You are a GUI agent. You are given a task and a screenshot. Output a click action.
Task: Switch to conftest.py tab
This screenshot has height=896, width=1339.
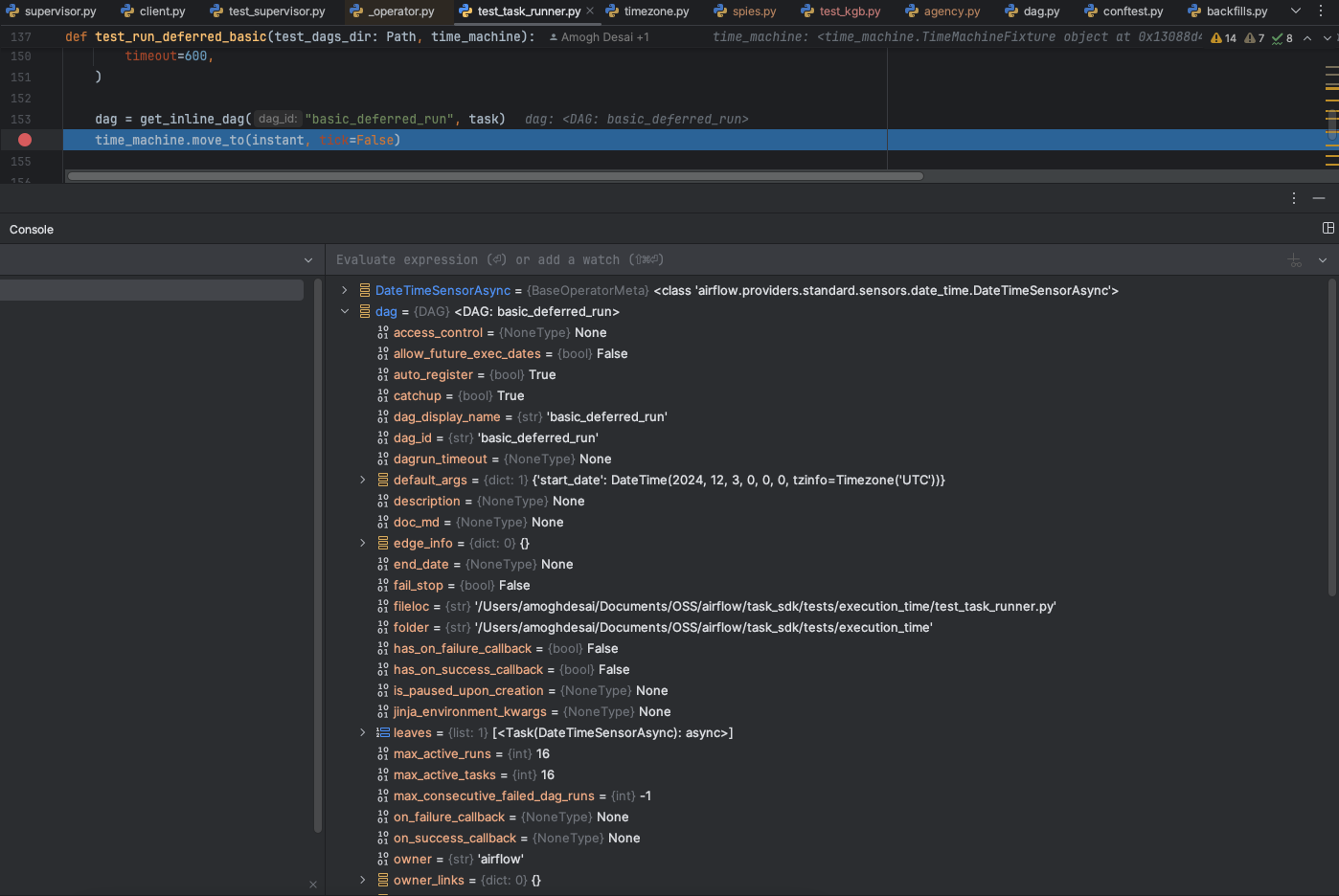1123,11
